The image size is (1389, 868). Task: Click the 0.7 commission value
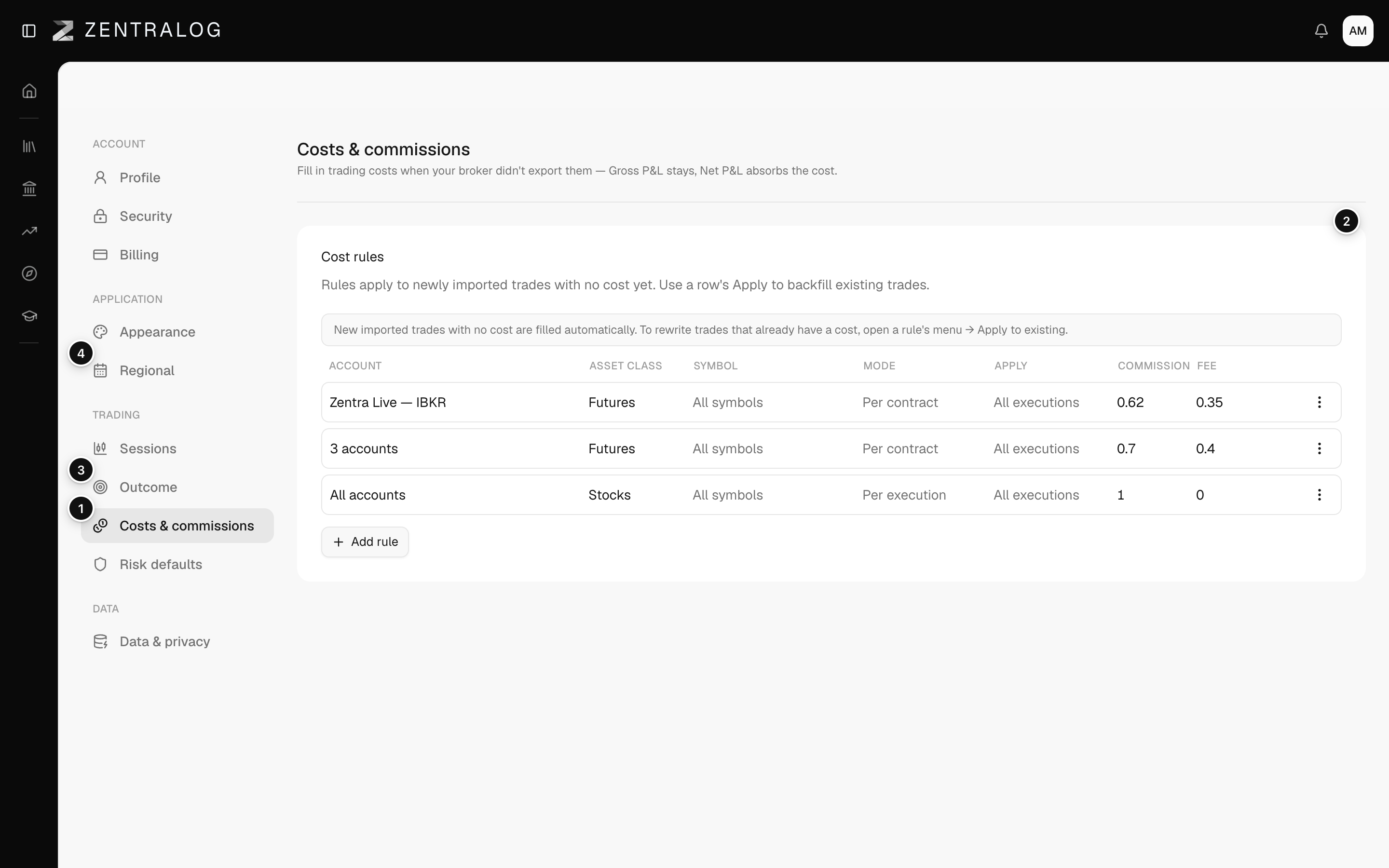coord(1126,448)
